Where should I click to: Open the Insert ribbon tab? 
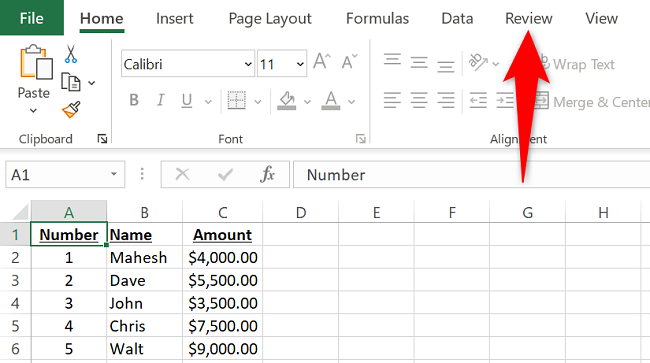(175, 18)
